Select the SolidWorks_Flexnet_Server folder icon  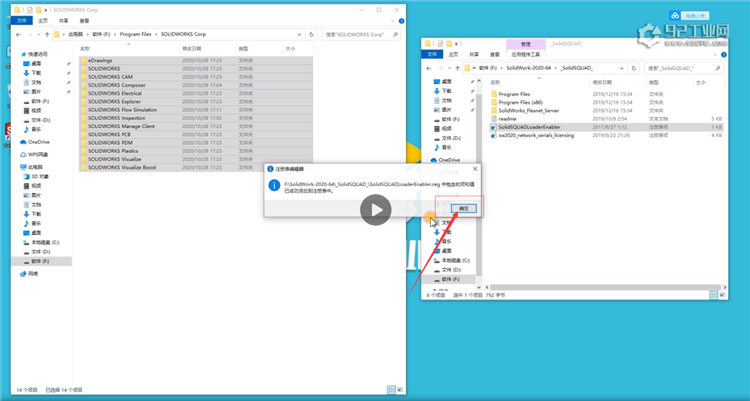[x=494, y=111]
